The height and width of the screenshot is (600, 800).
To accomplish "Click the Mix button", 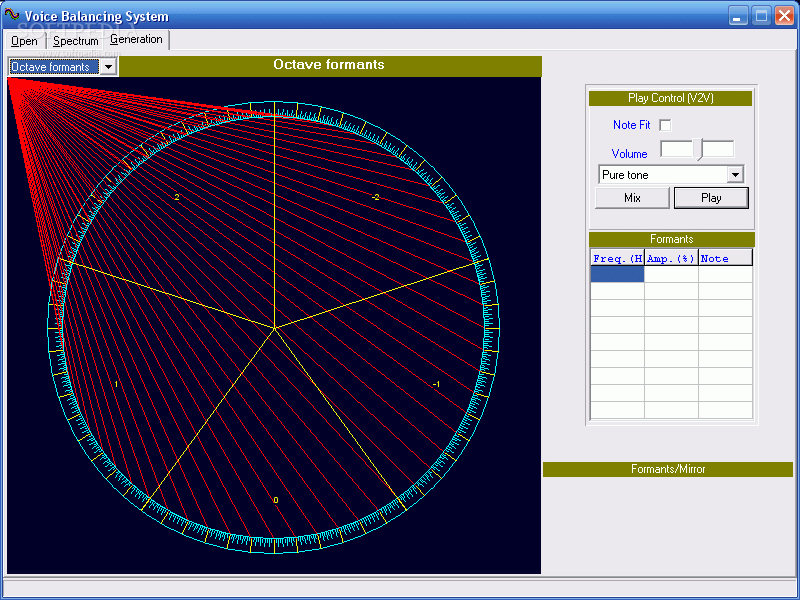I will pos(632,198).
